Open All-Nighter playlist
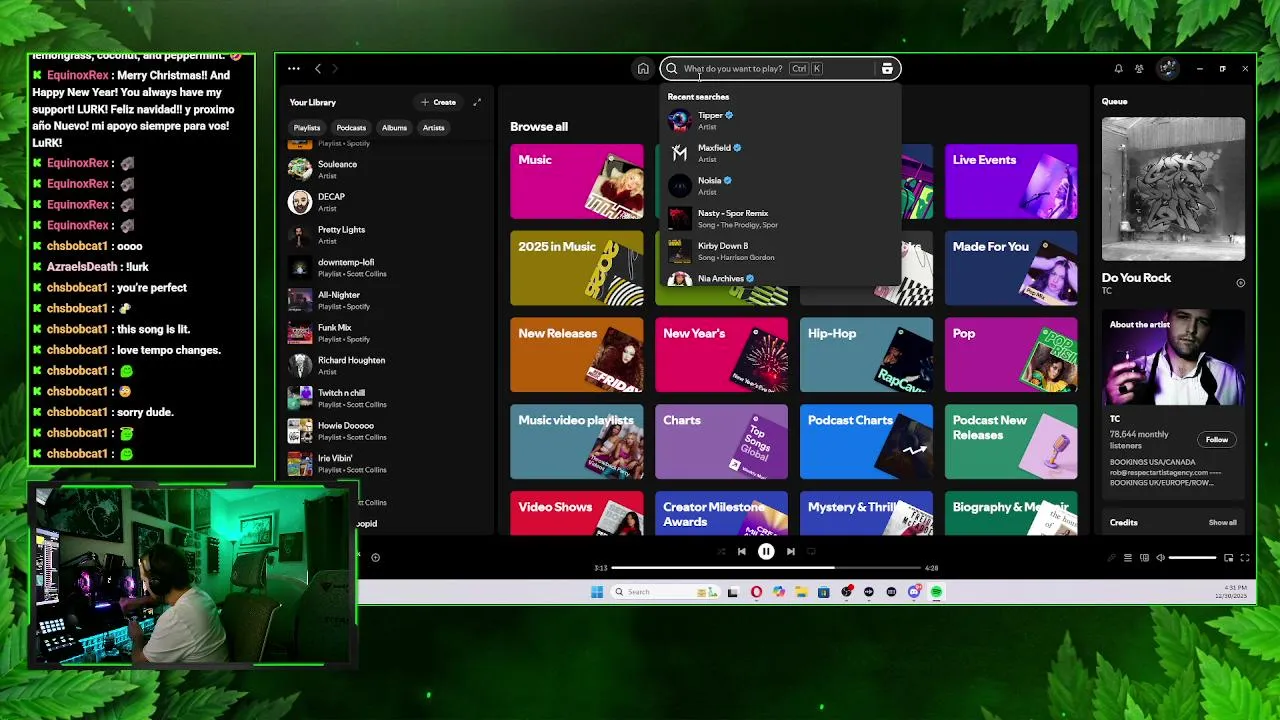The height and width of the screenshot is (720, 1280). point(385,300)
